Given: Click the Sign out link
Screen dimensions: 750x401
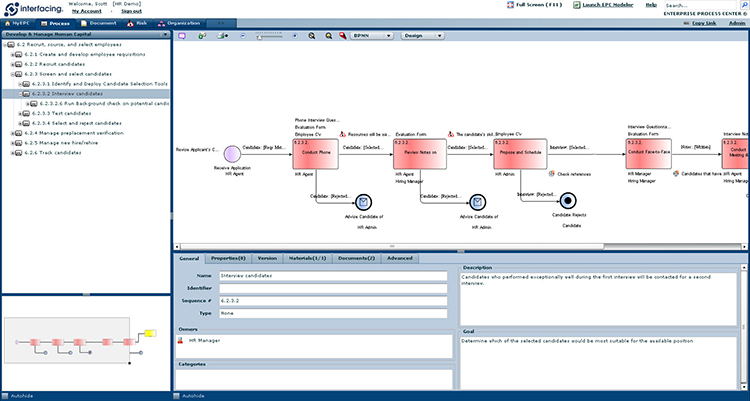Looking at the screenshot, I should (132, 11).
